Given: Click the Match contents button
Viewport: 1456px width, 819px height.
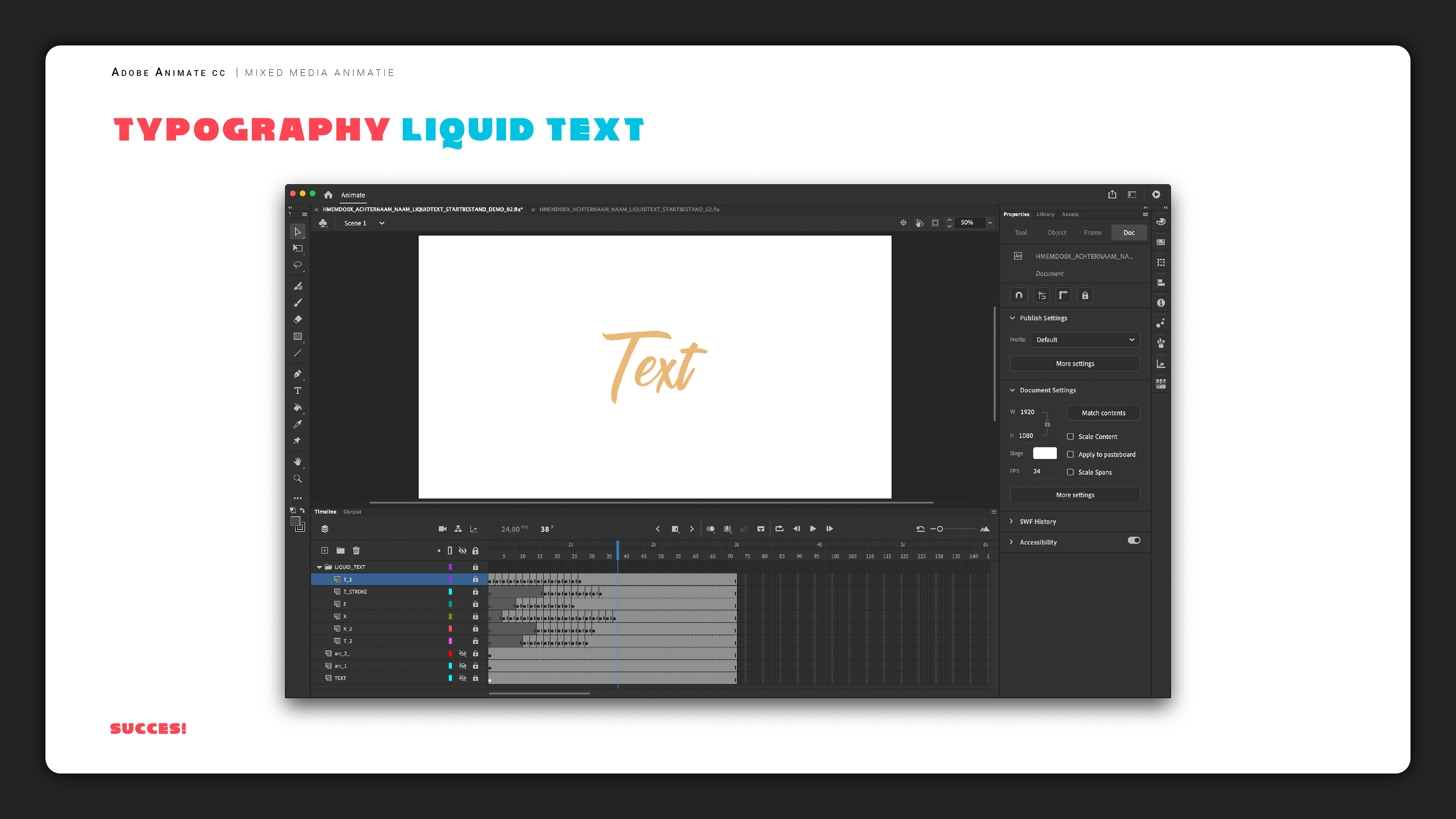Looking at the screenshot, I should pos(1103,413).
